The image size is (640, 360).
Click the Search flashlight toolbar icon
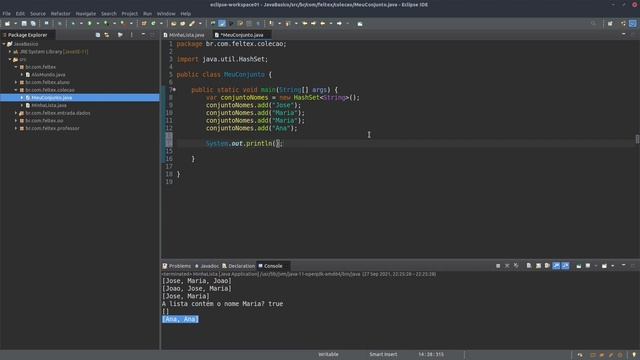coord(191,24)
